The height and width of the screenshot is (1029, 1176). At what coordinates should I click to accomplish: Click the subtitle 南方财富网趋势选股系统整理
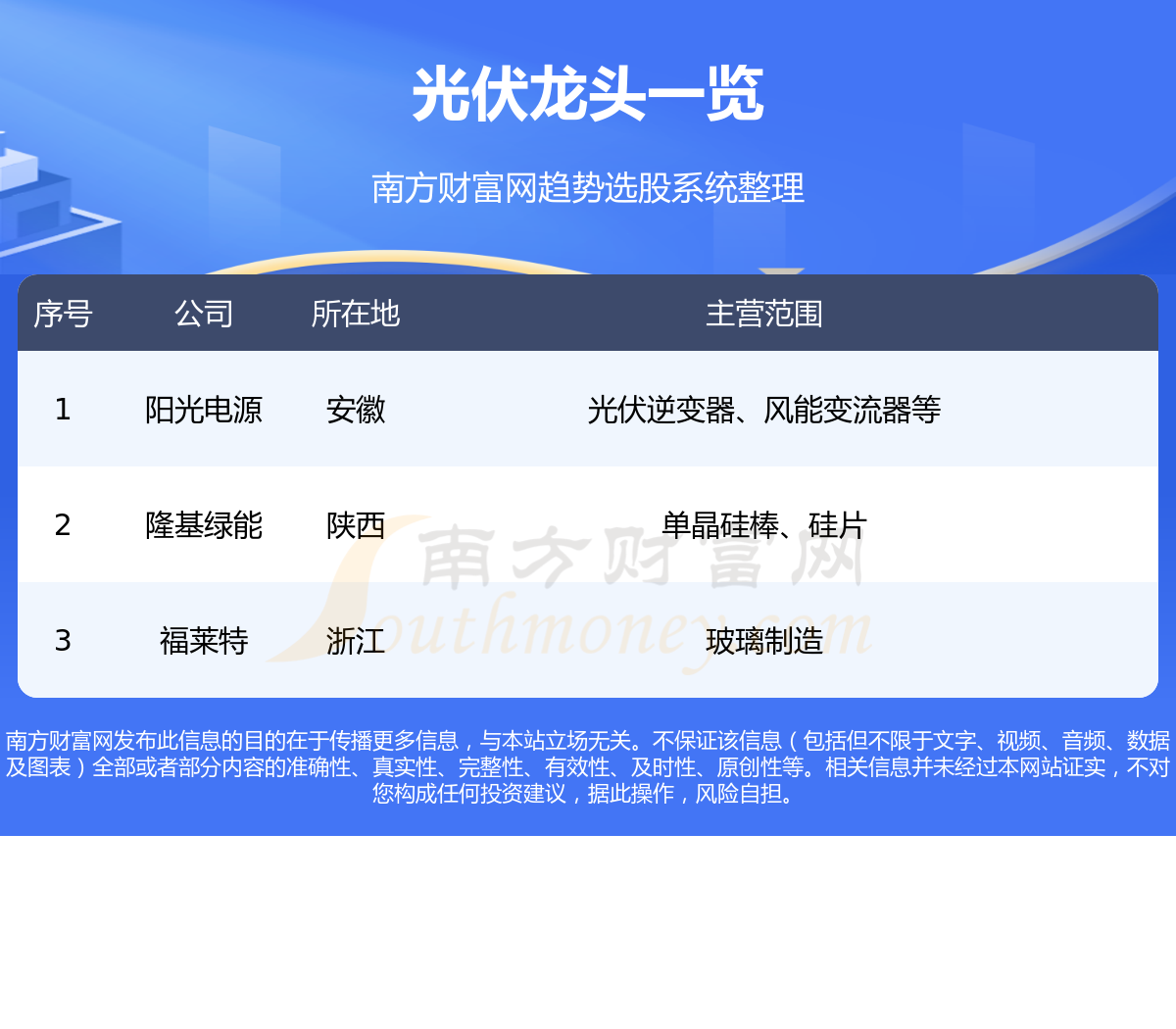pyautogui.click(x=588, y=187)
